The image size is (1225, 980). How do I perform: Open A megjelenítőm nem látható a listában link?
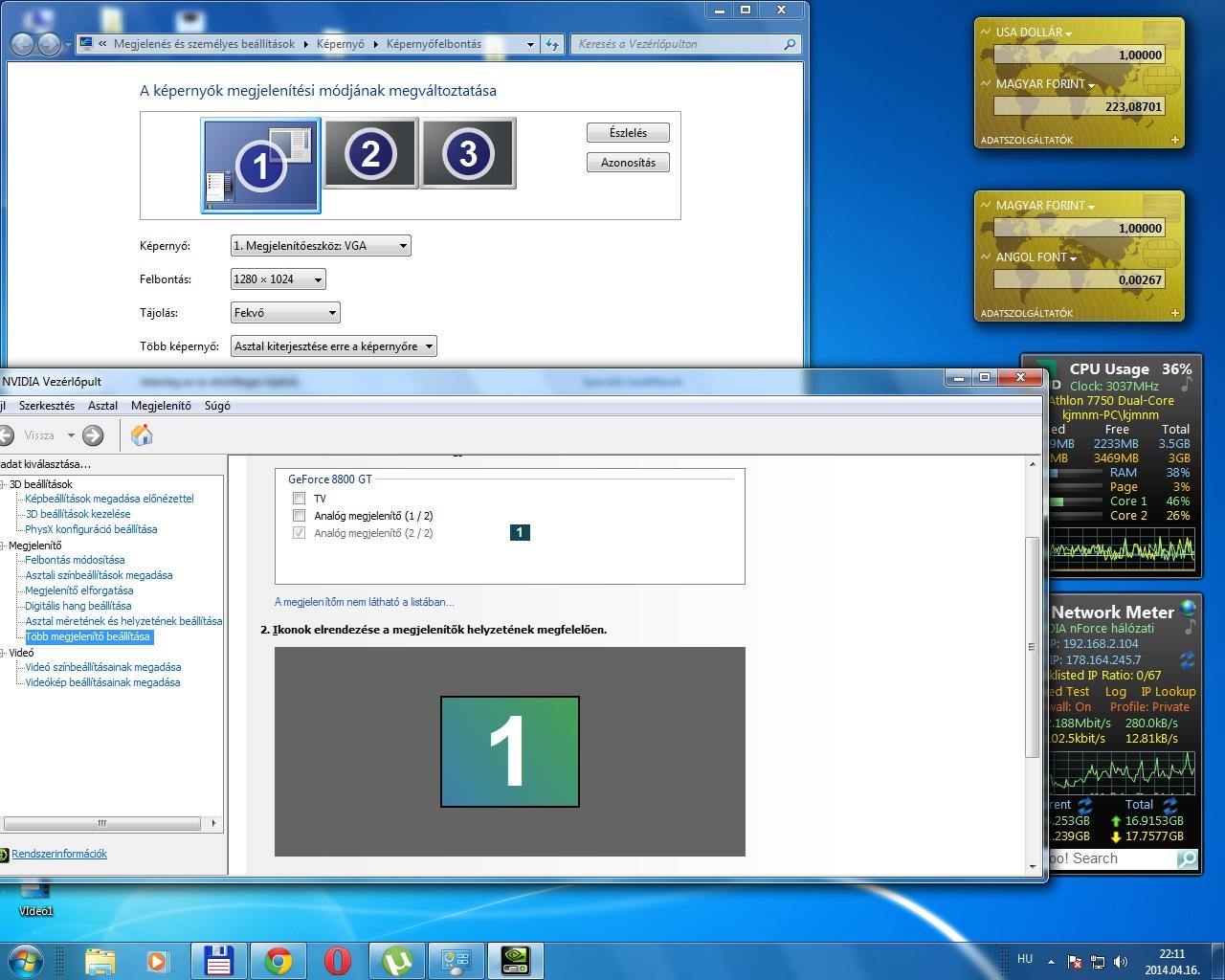365,602
